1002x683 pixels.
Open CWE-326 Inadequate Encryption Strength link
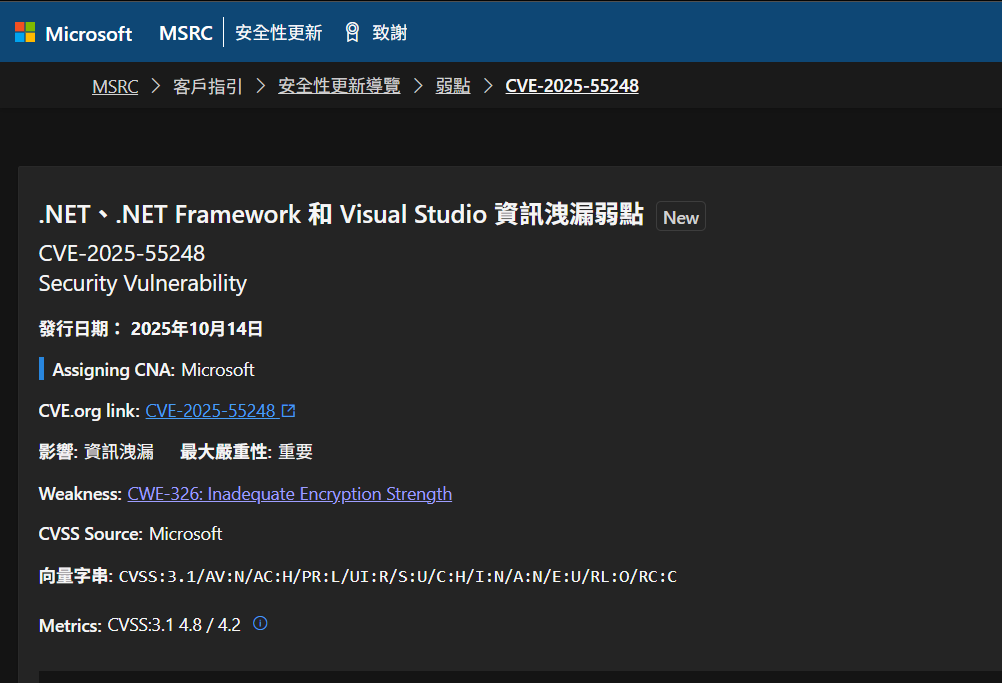[x=289, y=494]
